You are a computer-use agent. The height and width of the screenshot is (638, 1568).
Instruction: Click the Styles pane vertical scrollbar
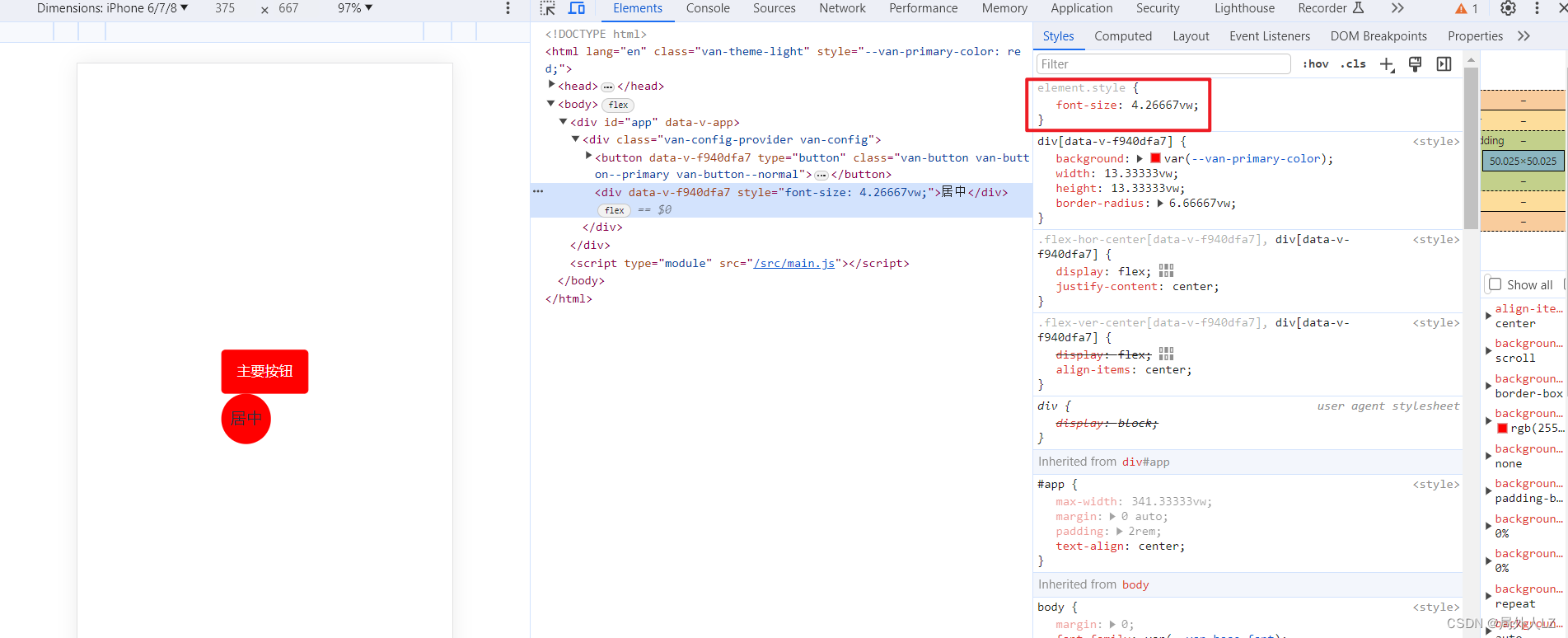[x=1471, y=148]
